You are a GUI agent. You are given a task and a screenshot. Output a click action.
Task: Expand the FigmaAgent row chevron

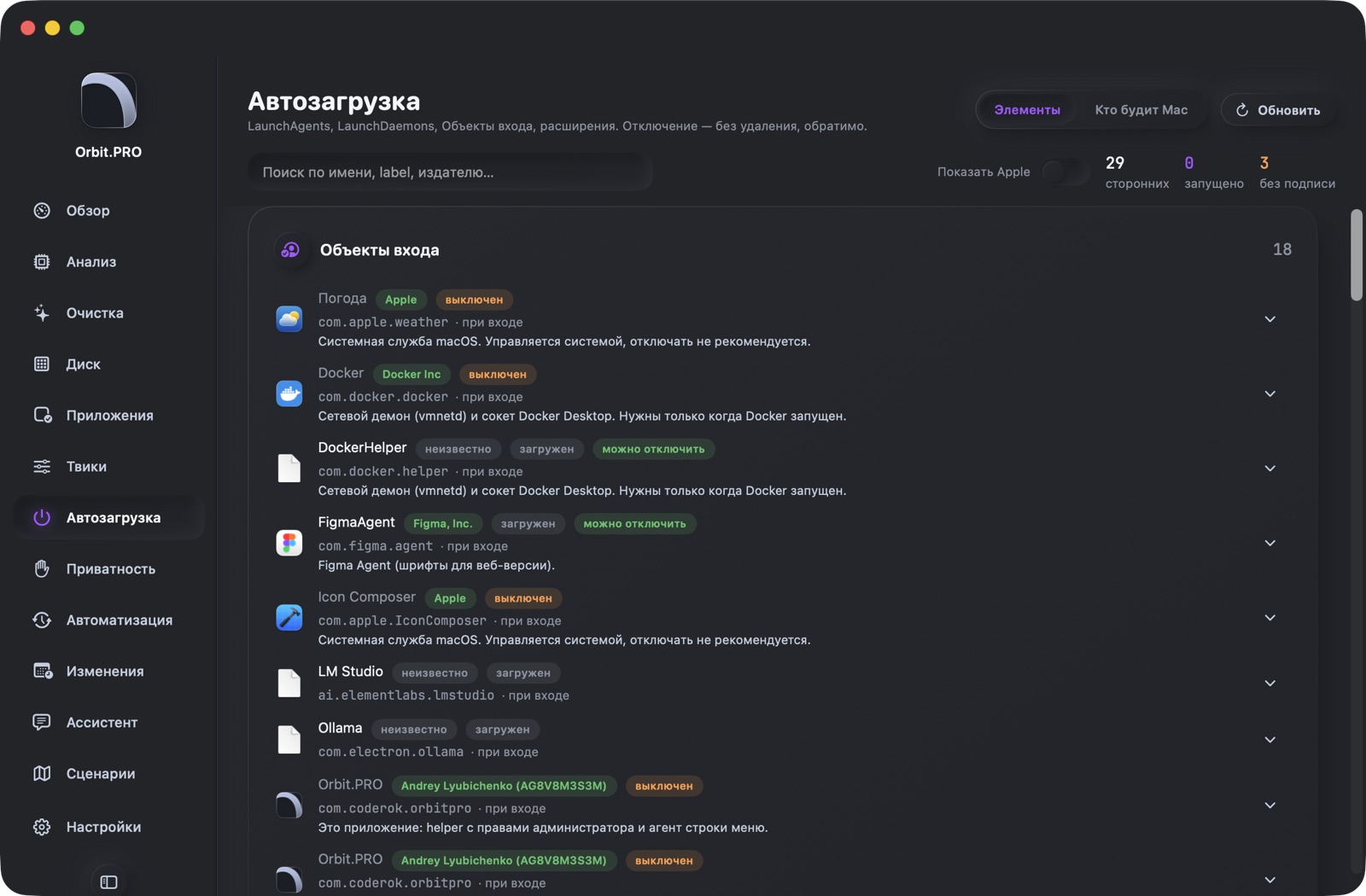1270,543
